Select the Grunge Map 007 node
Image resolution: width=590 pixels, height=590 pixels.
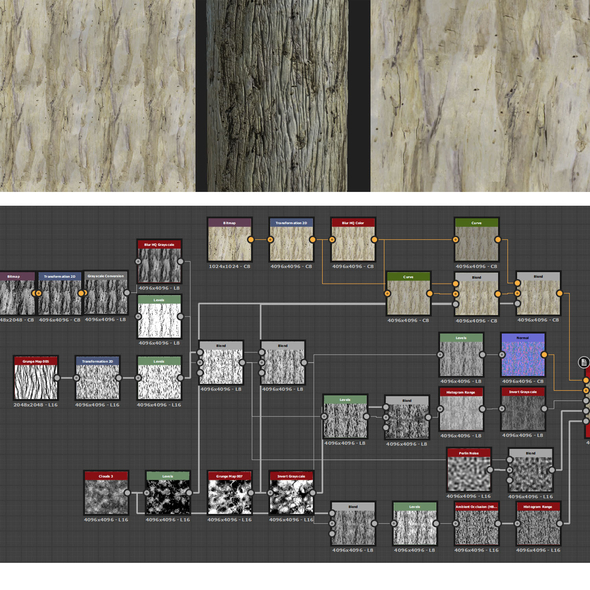point(230,493)
